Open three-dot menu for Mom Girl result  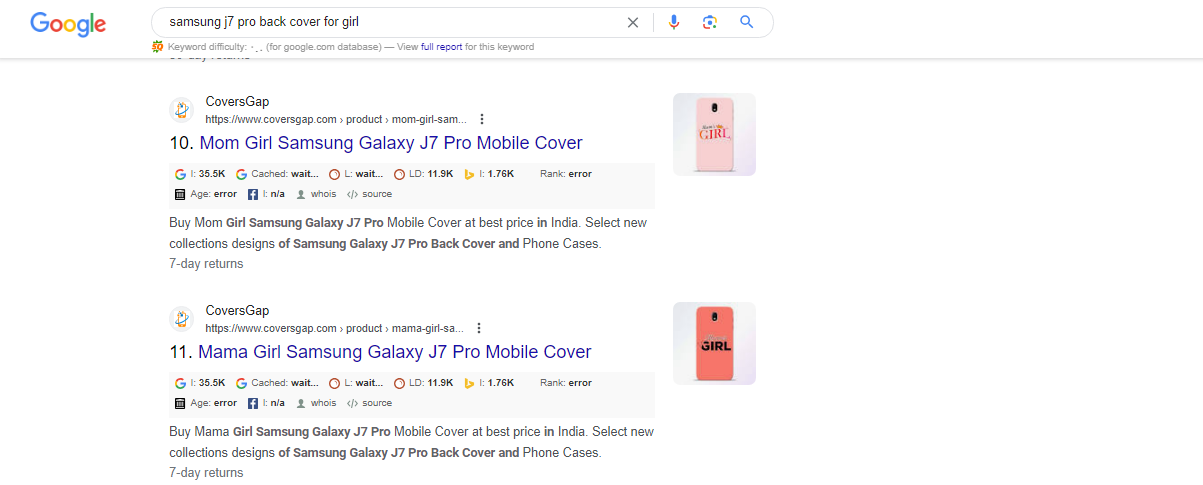click(482, 119)
